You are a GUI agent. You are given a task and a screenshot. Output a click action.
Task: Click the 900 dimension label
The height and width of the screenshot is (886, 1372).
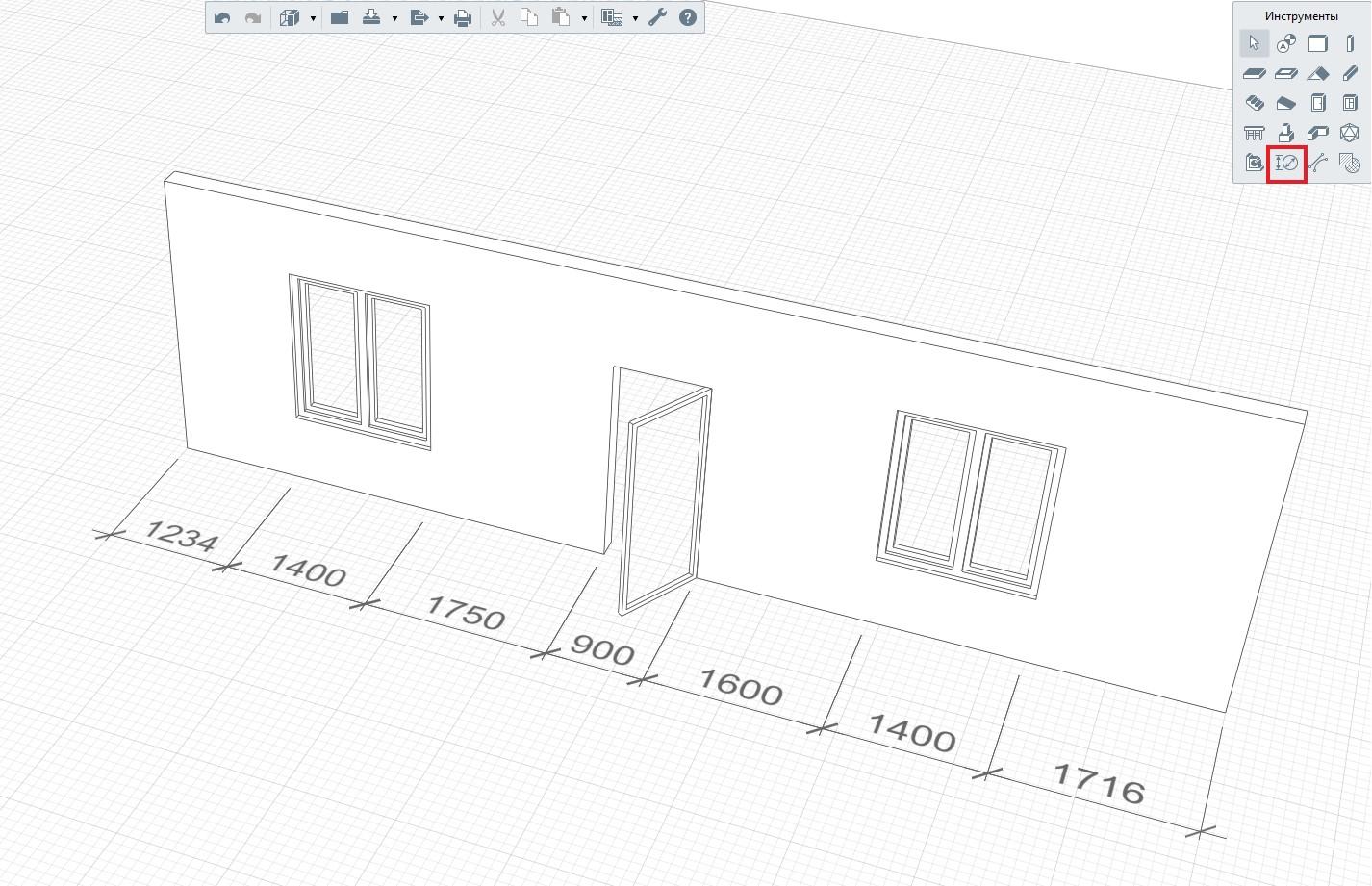point(602,649)
